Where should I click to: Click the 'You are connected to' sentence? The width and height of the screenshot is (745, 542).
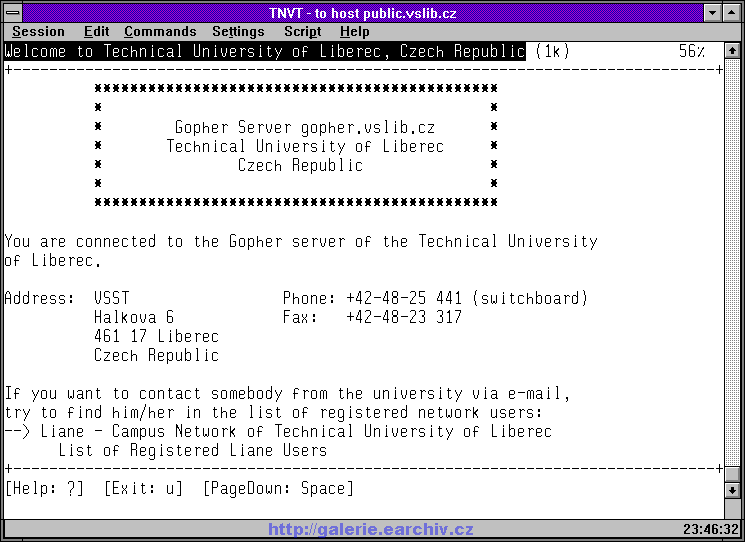[x=301, y=241]
